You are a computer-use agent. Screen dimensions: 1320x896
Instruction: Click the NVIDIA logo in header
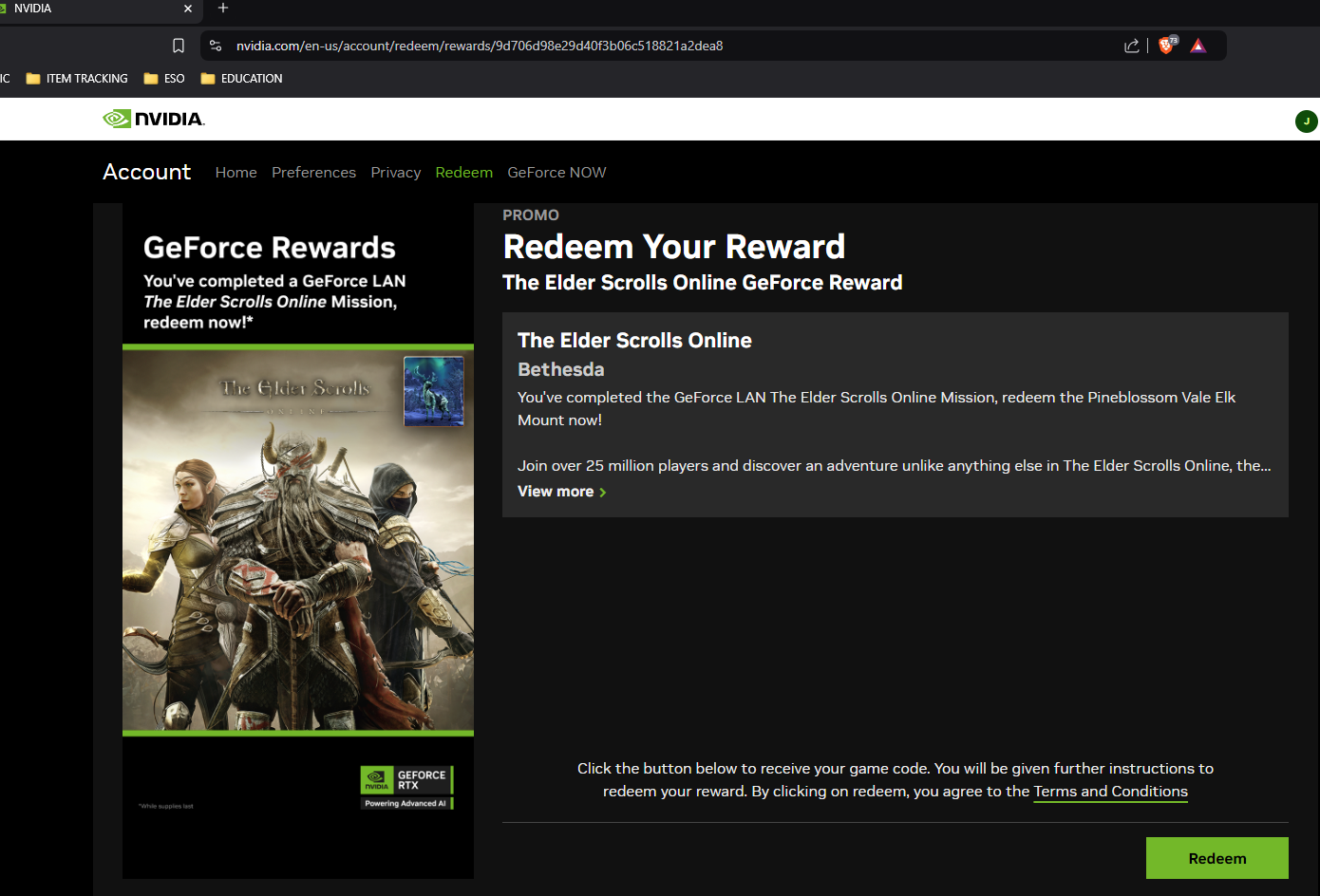(154, 119)
